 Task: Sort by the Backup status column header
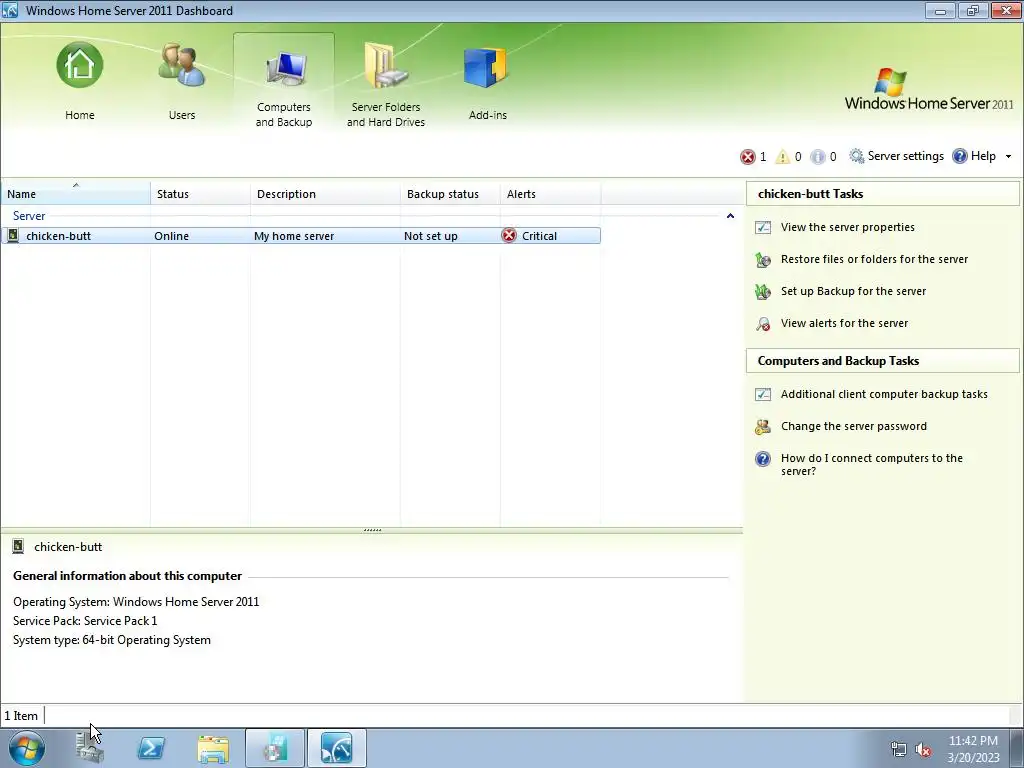[x=450, y=194]
